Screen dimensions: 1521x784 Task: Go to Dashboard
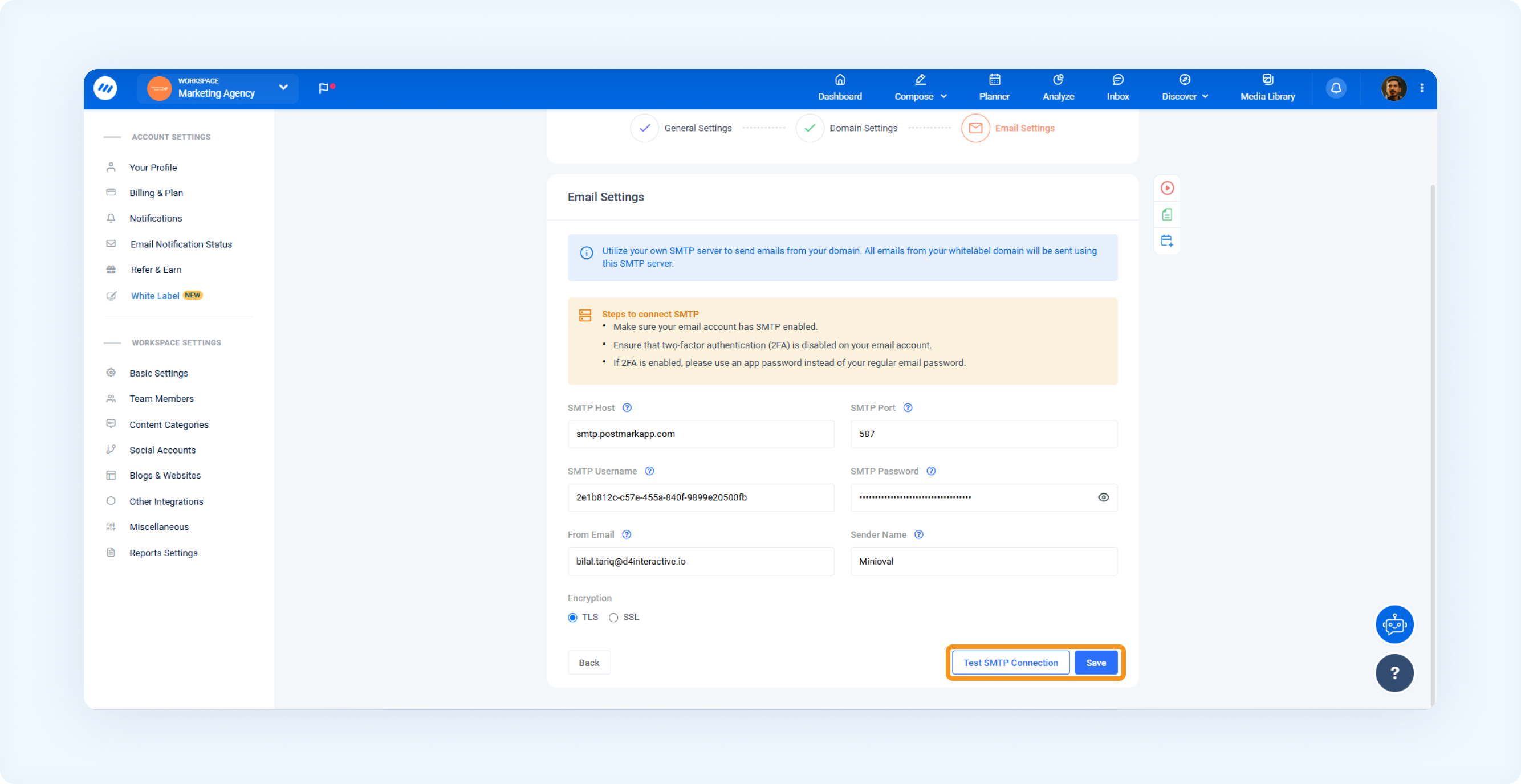[840, 88]
